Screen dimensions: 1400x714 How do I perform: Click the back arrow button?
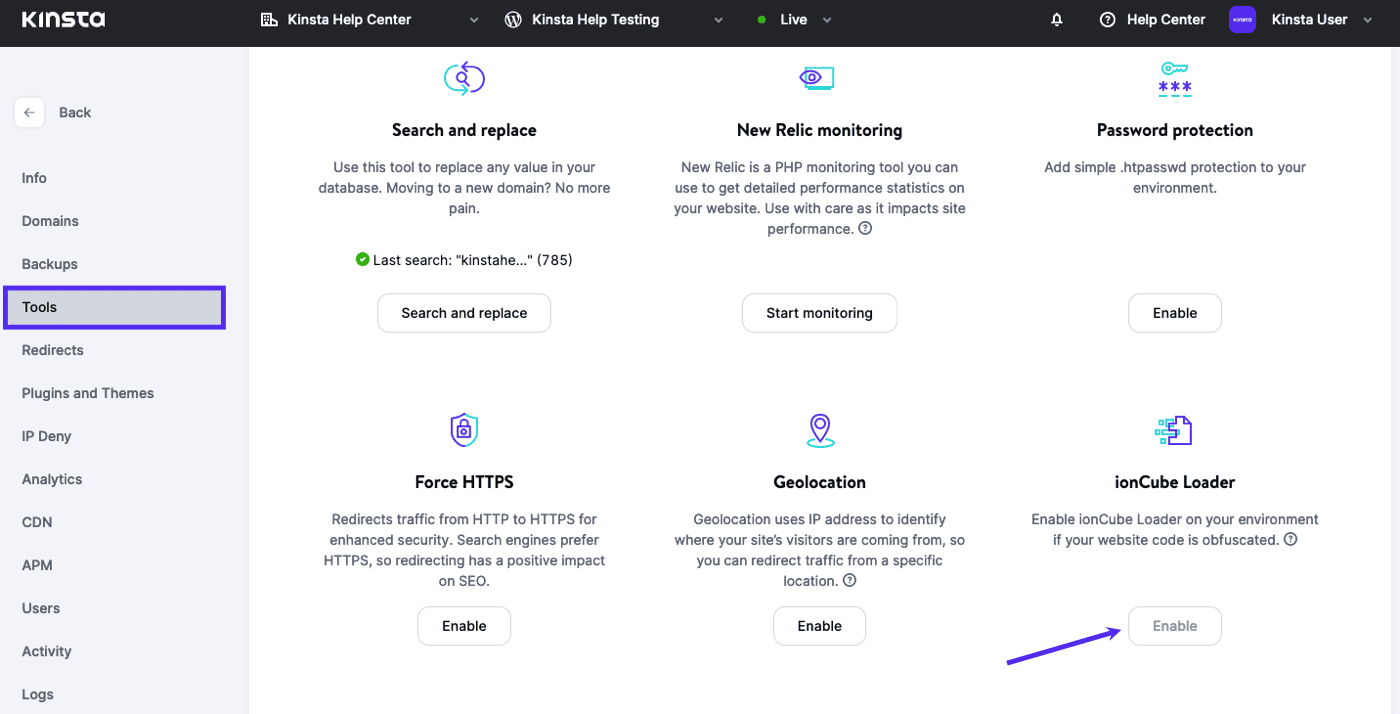[29, 113]
